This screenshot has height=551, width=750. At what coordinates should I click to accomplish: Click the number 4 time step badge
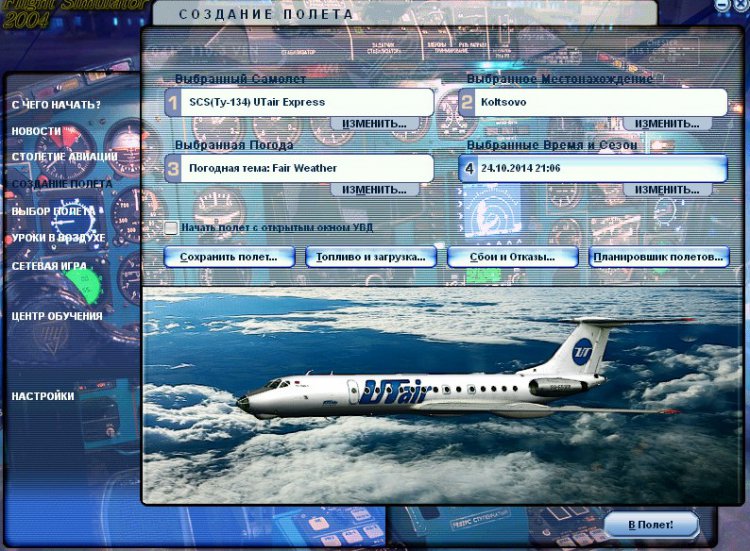(x=468, y=168)
